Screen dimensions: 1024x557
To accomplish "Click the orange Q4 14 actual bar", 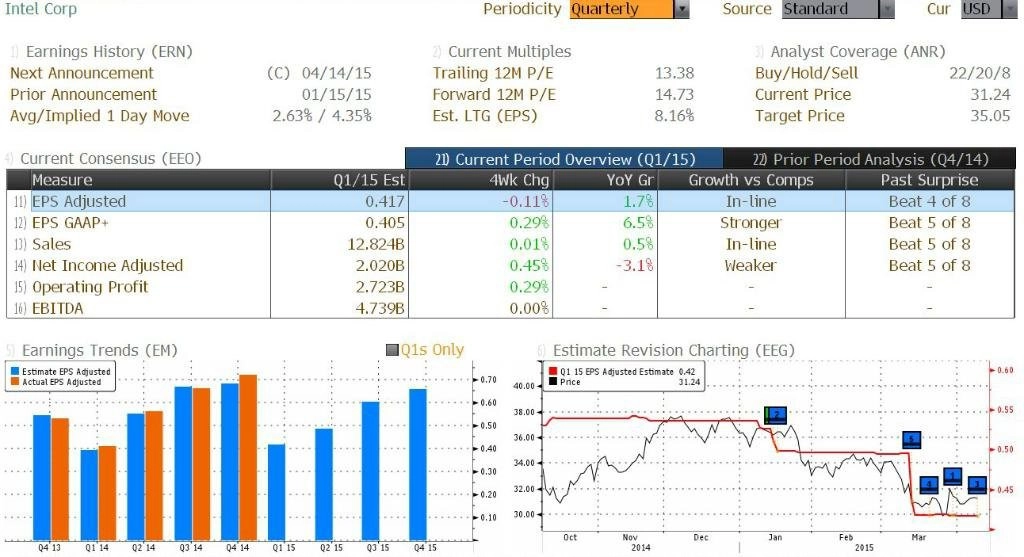I will click(248, 457).
